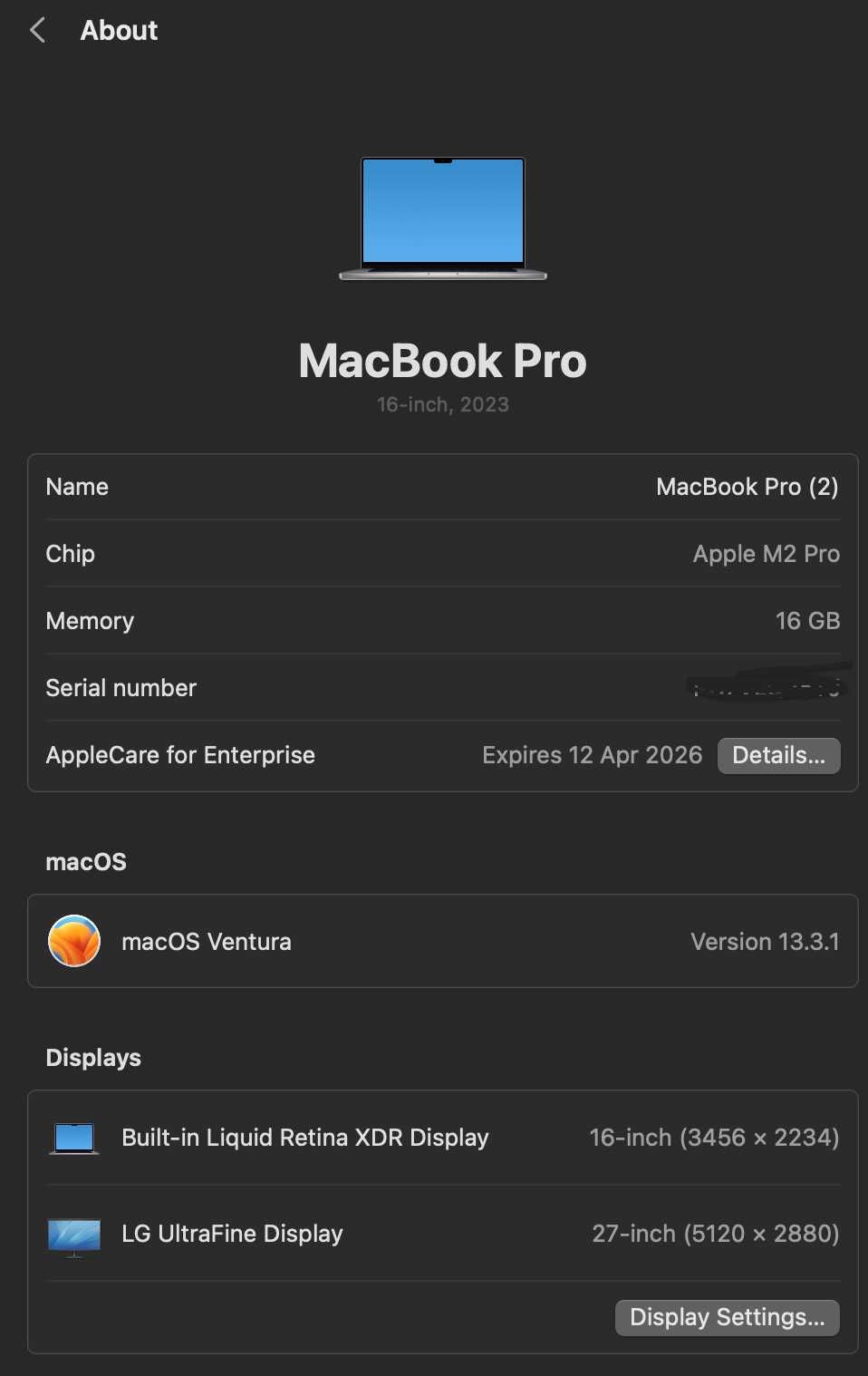Image resolution: width=868 pixels, height=1376 pixels.
Task: Click the Chip row label
Action: [70, 554]
